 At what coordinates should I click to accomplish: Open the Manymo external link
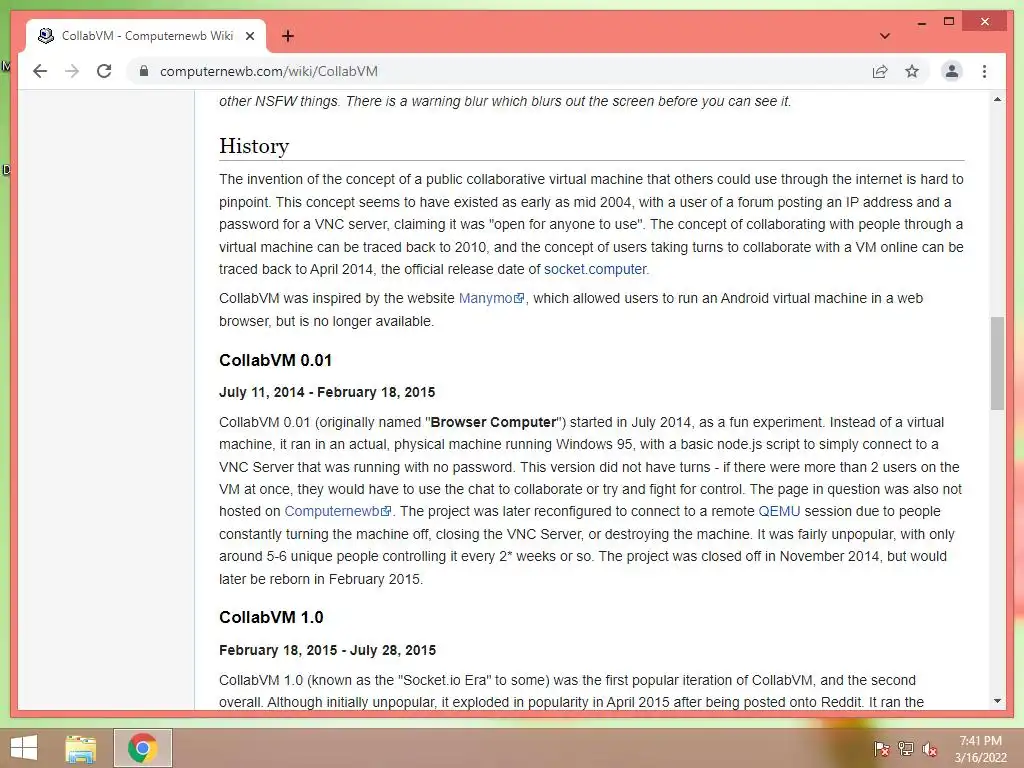tap(491, 298)
